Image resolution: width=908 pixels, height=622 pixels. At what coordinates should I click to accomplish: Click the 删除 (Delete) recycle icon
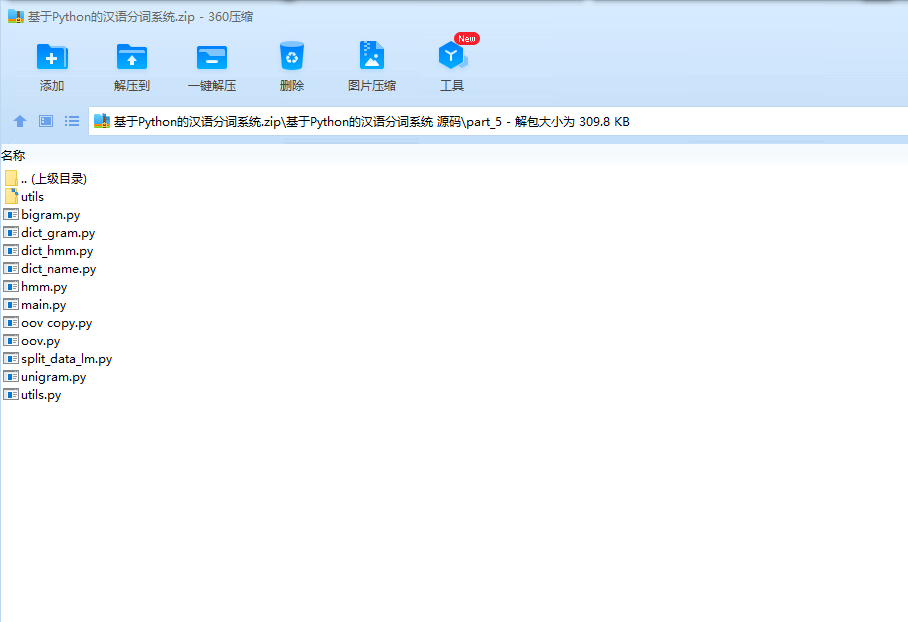click(x=291, y=56)
